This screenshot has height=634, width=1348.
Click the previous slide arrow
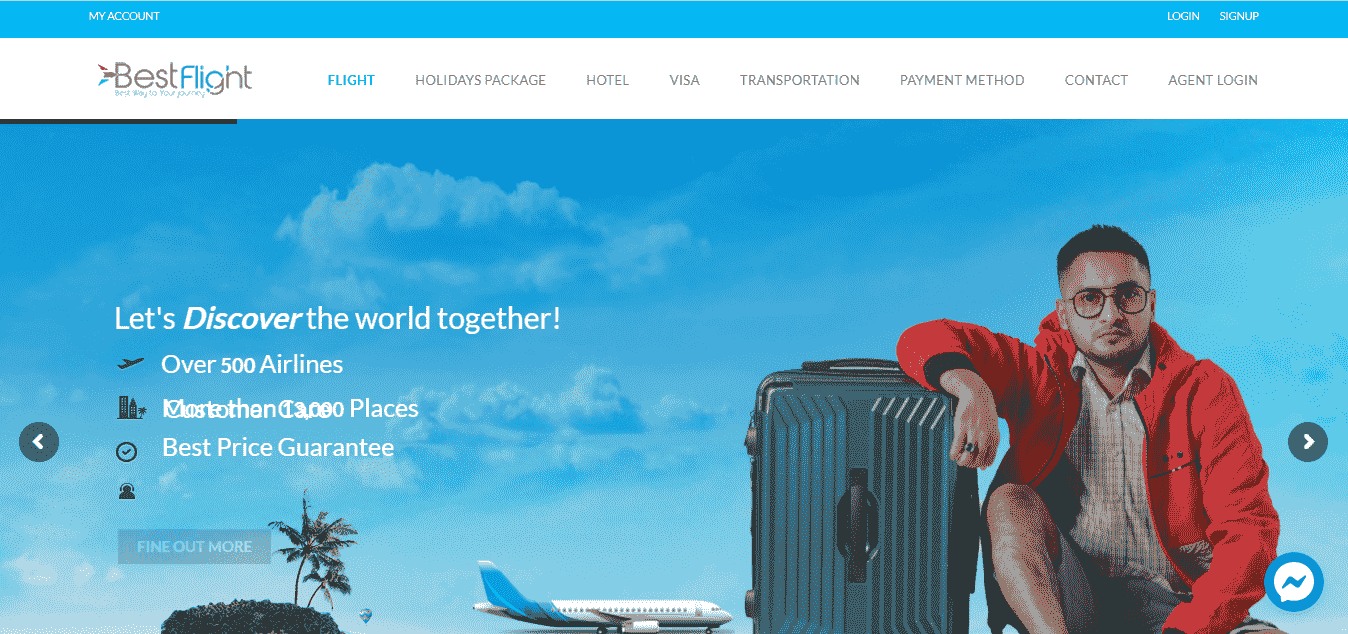(39, 442)
